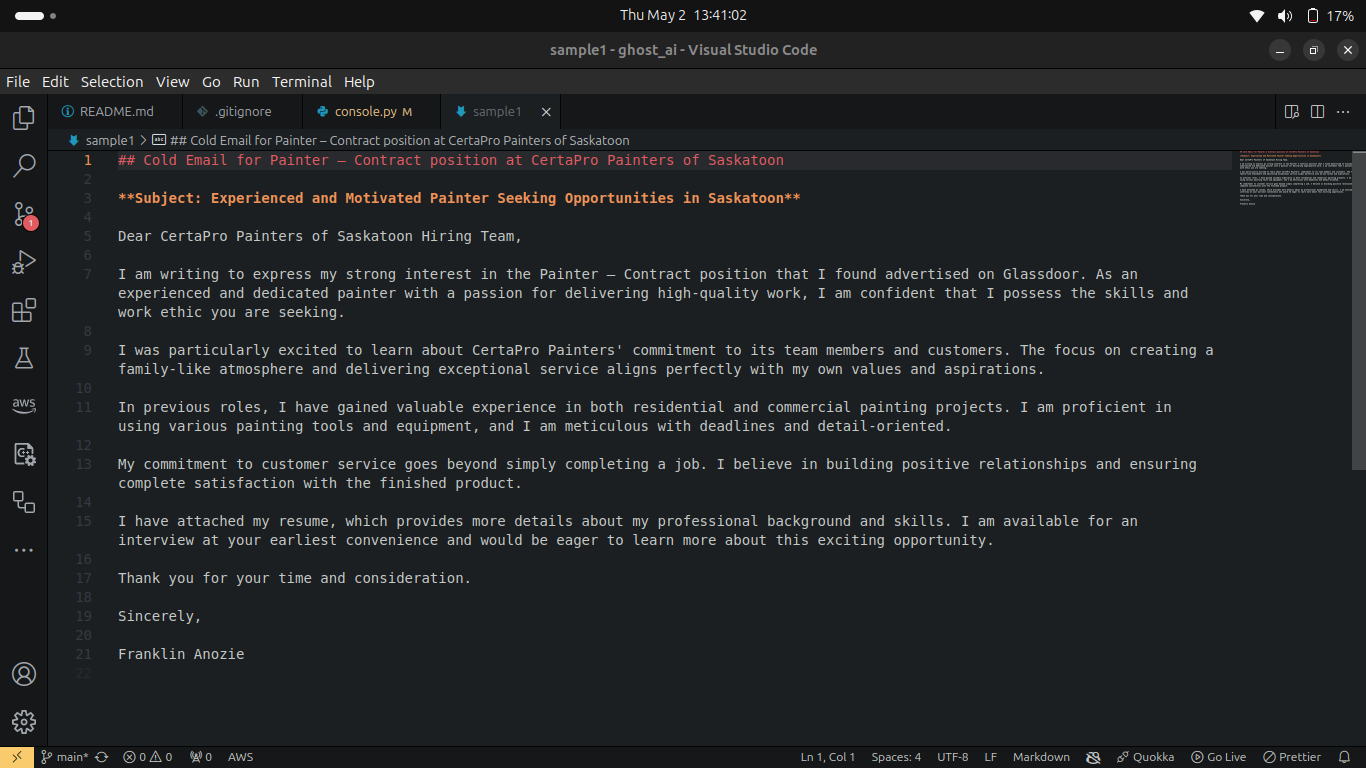Show additional views ellipsis in activity bar
This screenshot has width=1366, height=768.
point(24,550)
